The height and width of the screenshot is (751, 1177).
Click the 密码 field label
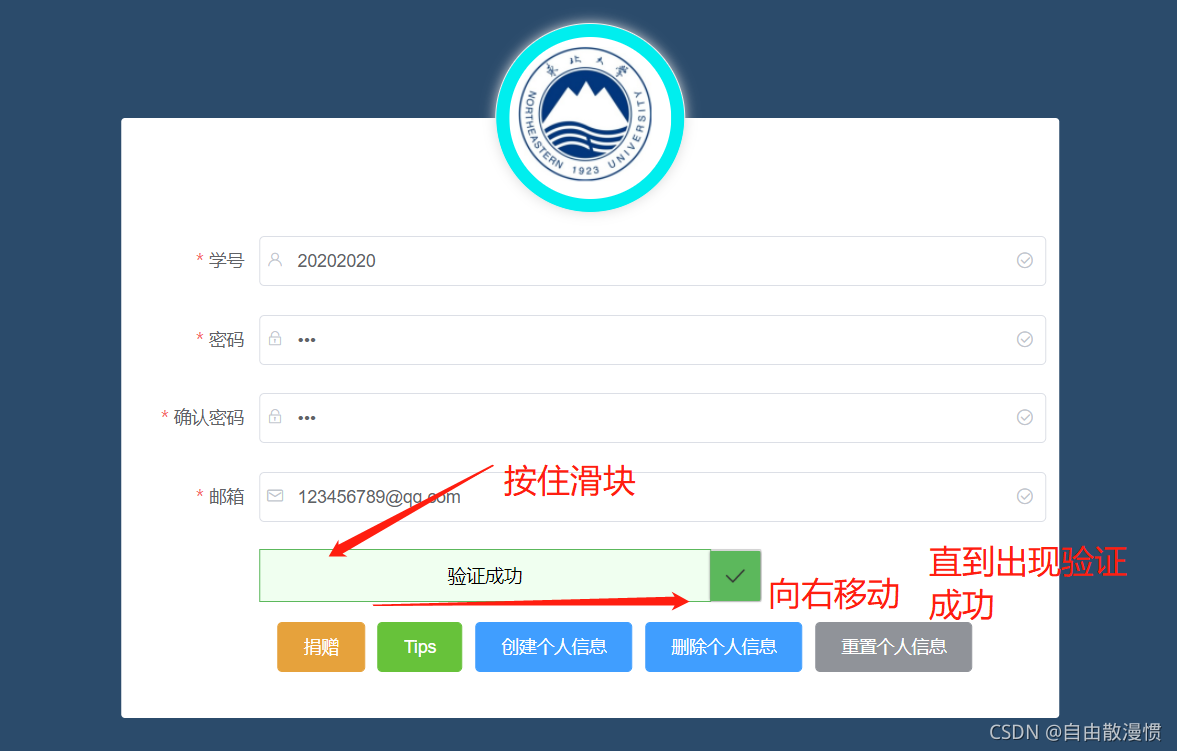coord(226,339)
